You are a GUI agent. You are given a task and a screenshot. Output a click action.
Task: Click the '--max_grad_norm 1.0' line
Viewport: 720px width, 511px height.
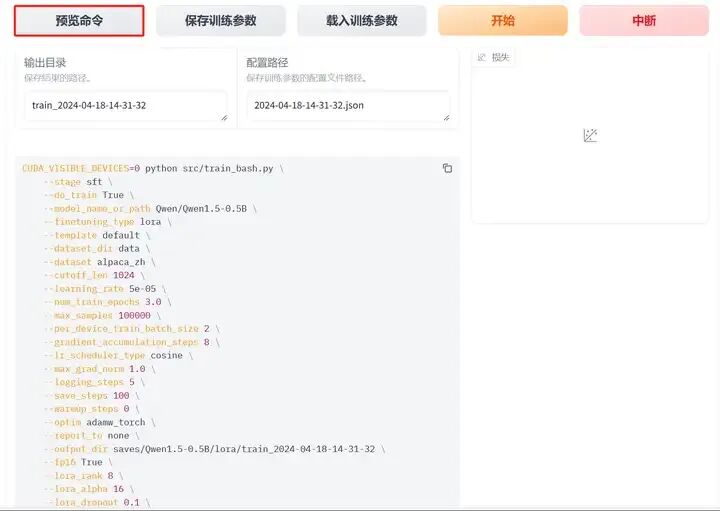(x=100, y=369)
